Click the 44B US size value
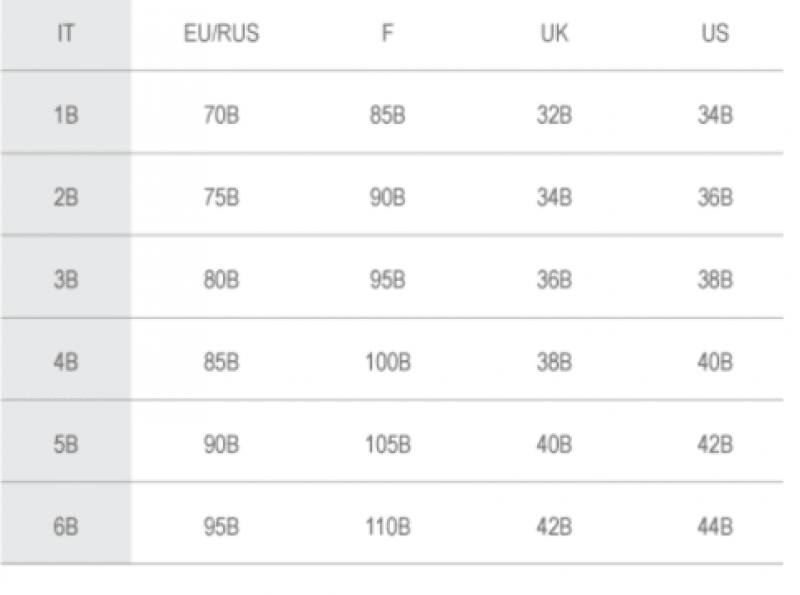The width and height of the screenshot is (800, 595). point(715,527)
